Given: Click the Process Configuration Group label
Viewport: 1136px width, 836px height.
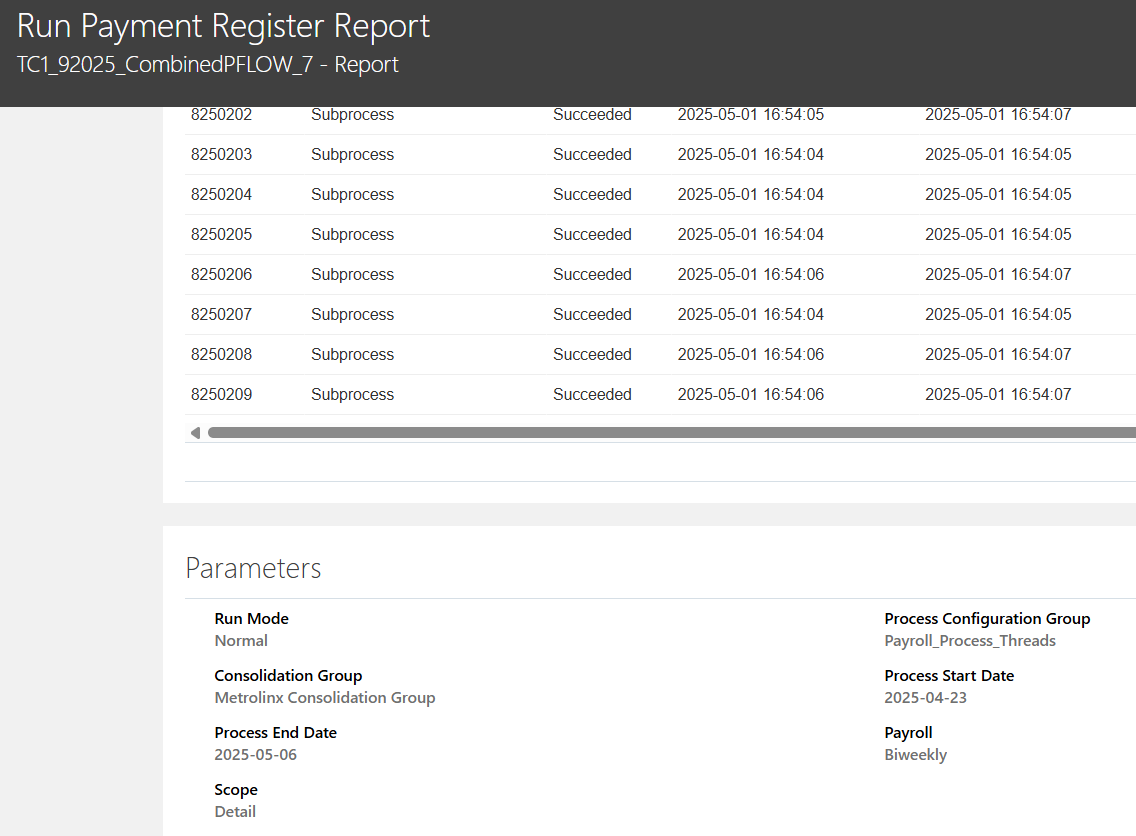Looking at the screenshot, I should point(987,619).
